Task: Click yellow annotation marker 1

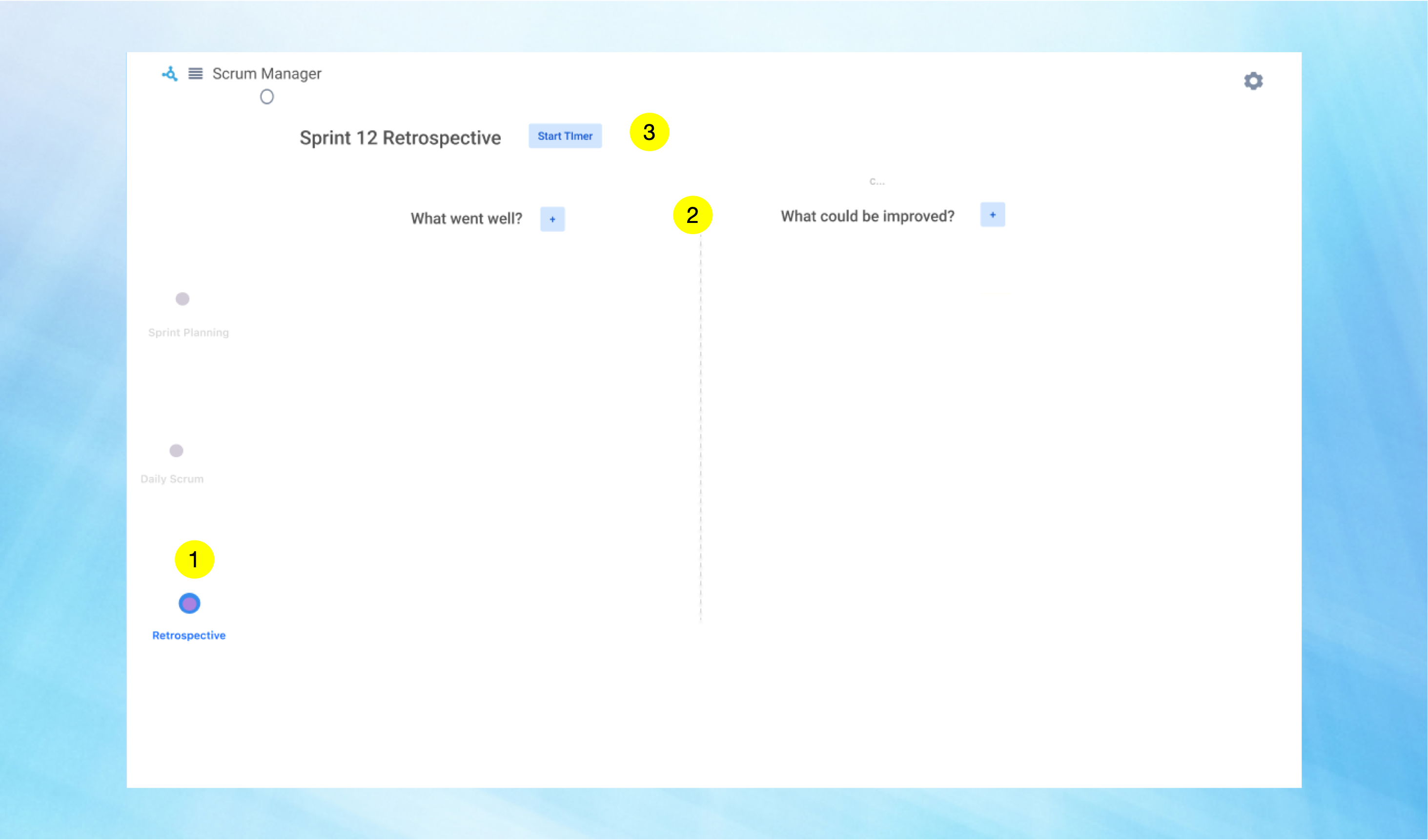Action: click(x=194, y=560)
